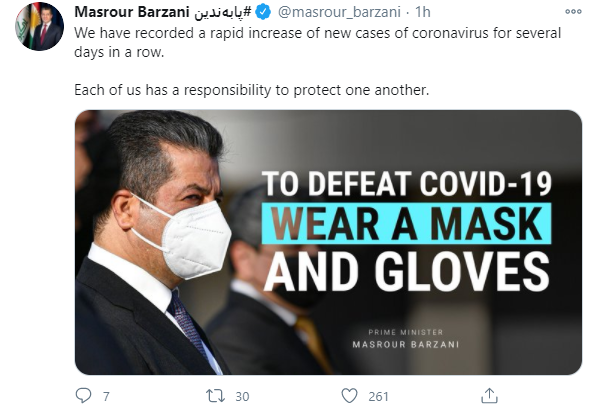Open the share tweet icon
The height and width of the screenshot is (412, 598).
coord(489,396)
